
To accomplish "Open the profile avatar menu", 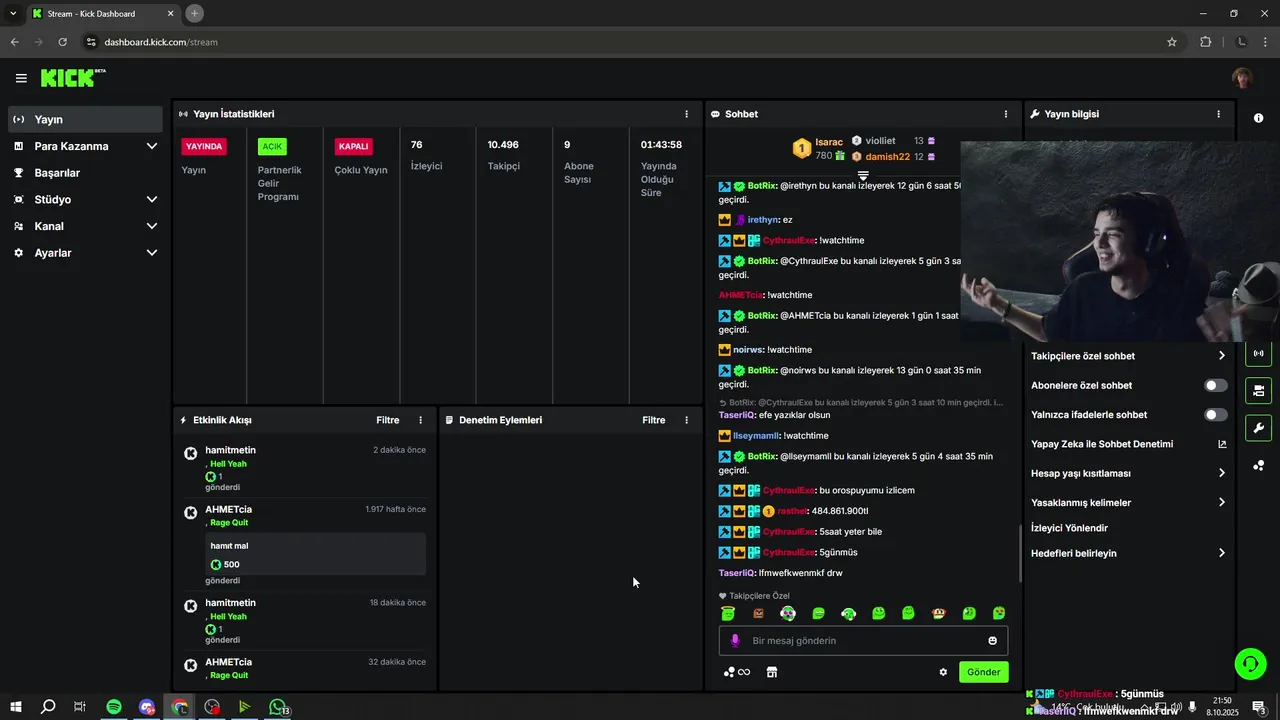I will tap(1242, 78).
